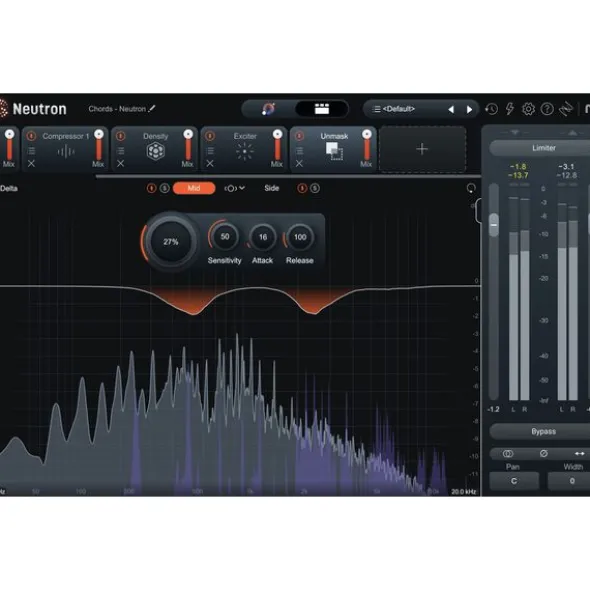
Task: Go to the next preset
Action: (x=469, y=110)
